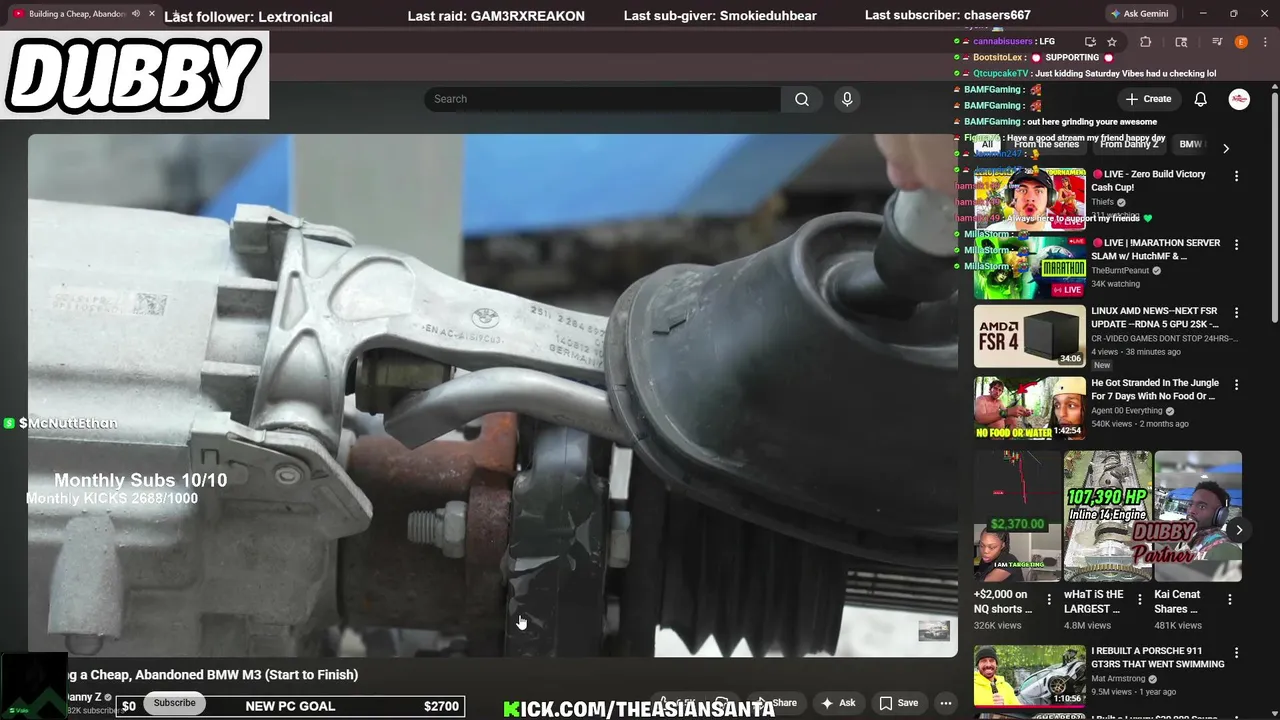1280x720 pixels.
Task: Click the Ask button under the video
Action: pos(838,703)
